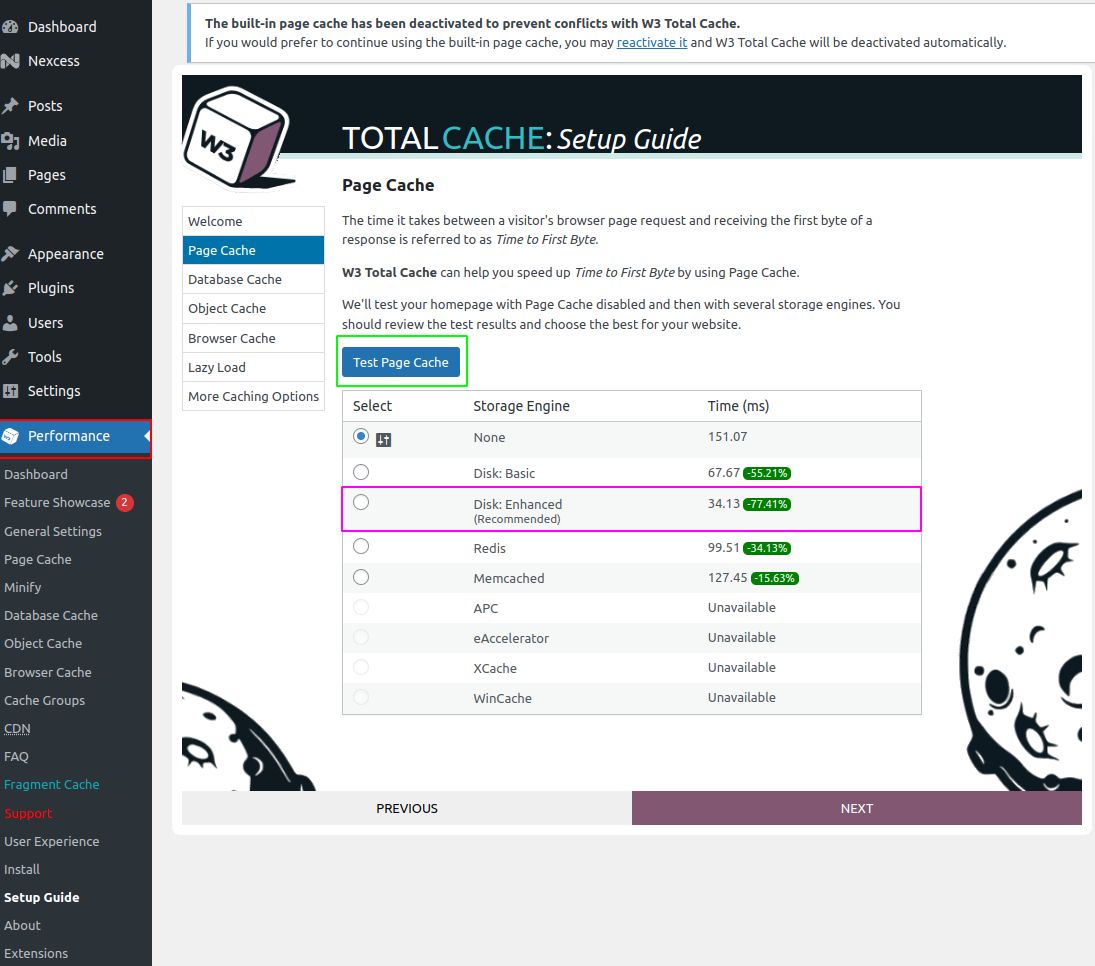Select the Memcached radio button
The width and height of the screenshot is (1095, 966).
(x=360, y=577)
